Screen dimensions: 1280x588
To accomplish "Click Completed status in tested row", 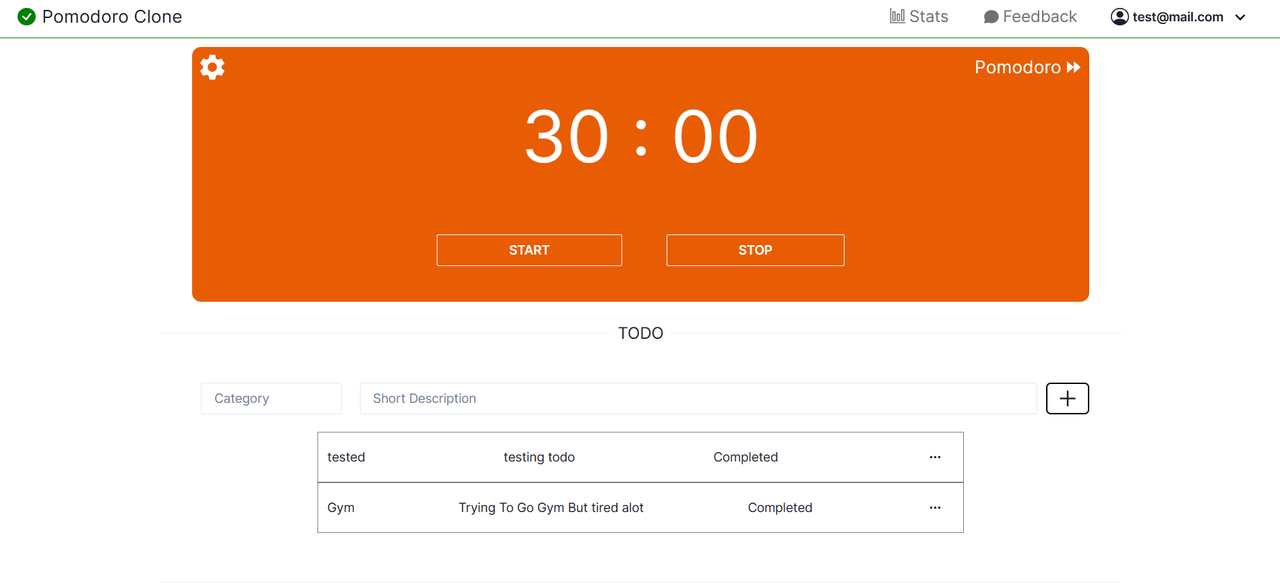I will tap(745, 457).
